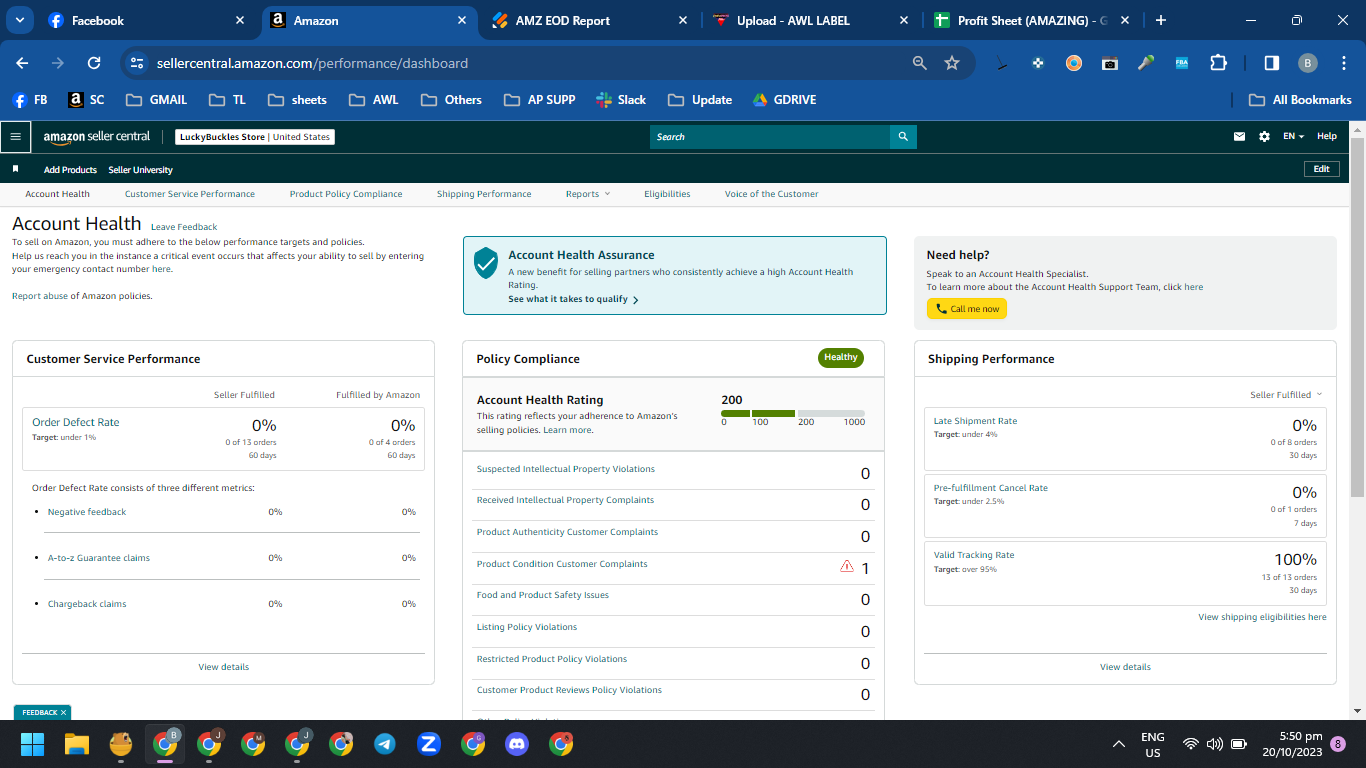Open Seller Fulfilled dropdown in Shipping Performance
Image resolution: width=1366 pixels, height=768 pixels.
point(1286,395)
